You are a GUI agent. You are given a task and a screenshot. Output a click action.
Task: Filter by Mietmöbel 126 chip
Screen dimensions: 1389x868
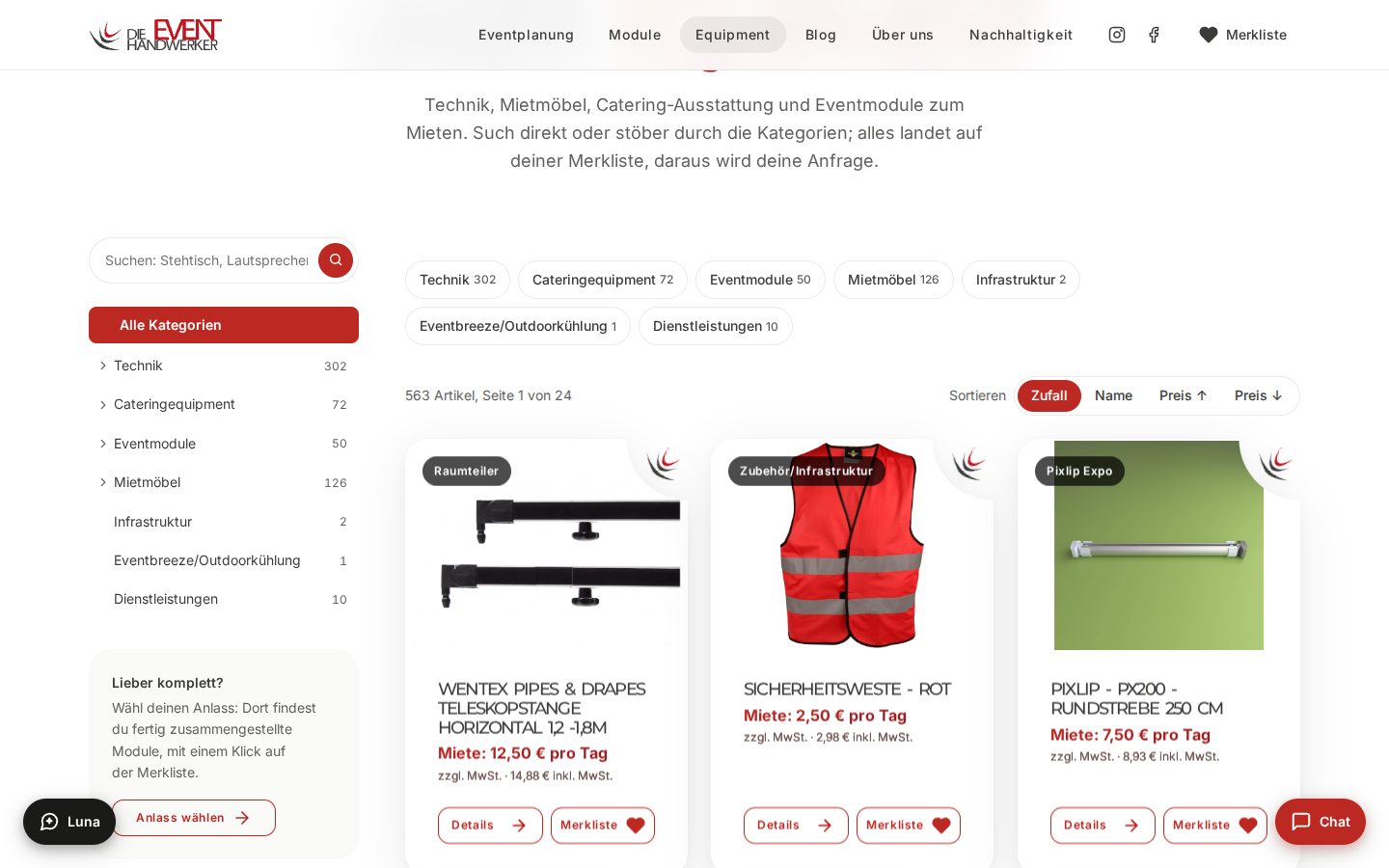pos(893,280)
